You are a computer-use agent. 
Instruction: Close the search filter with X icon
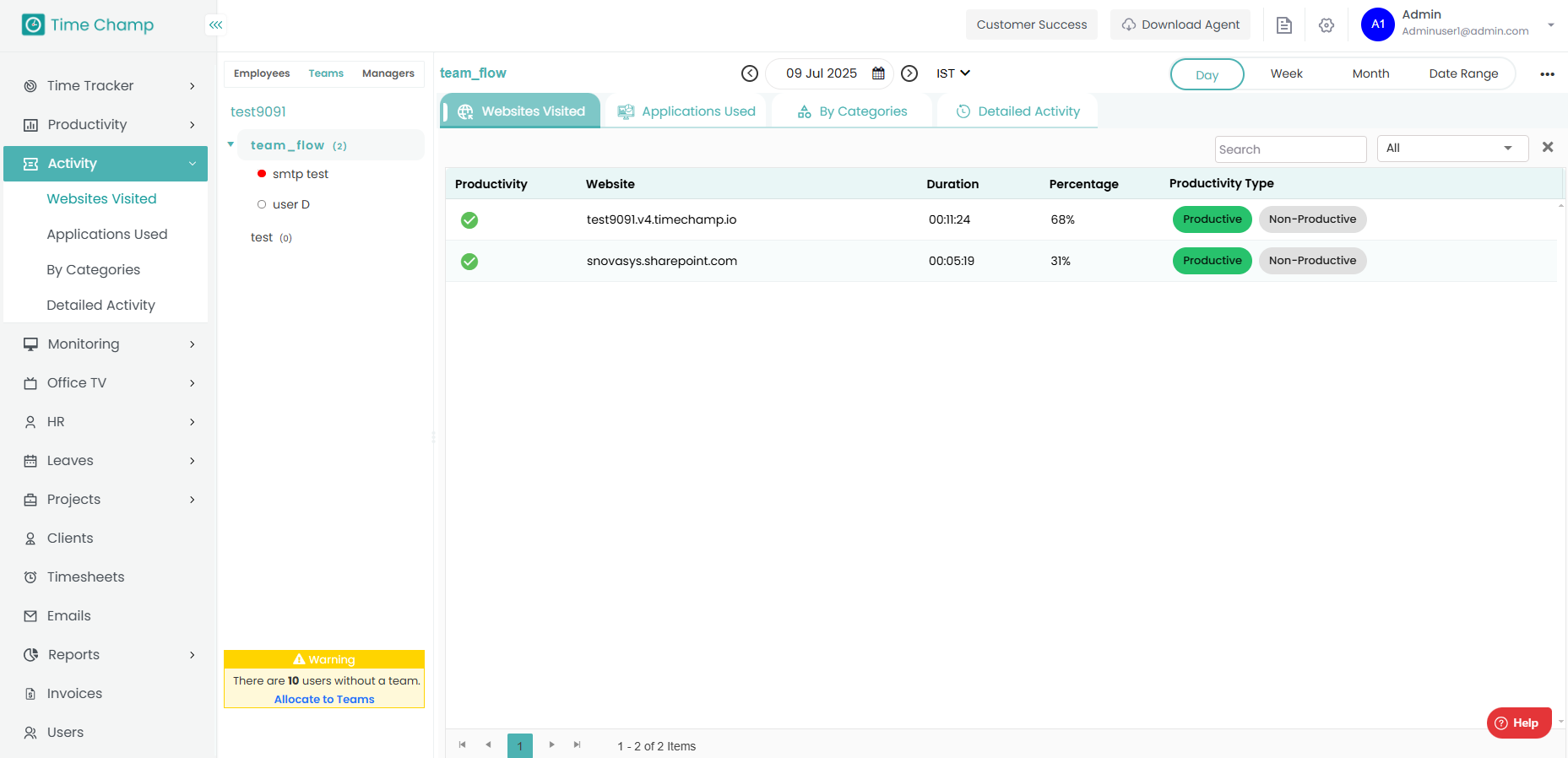(1547, 148)
